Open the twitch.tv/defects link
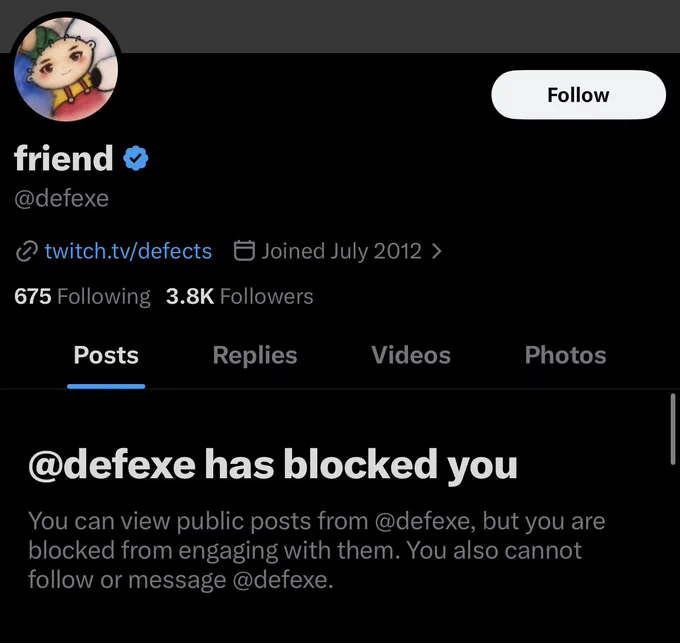This screenshot has height=643, width=680. (x=128, y=251)
